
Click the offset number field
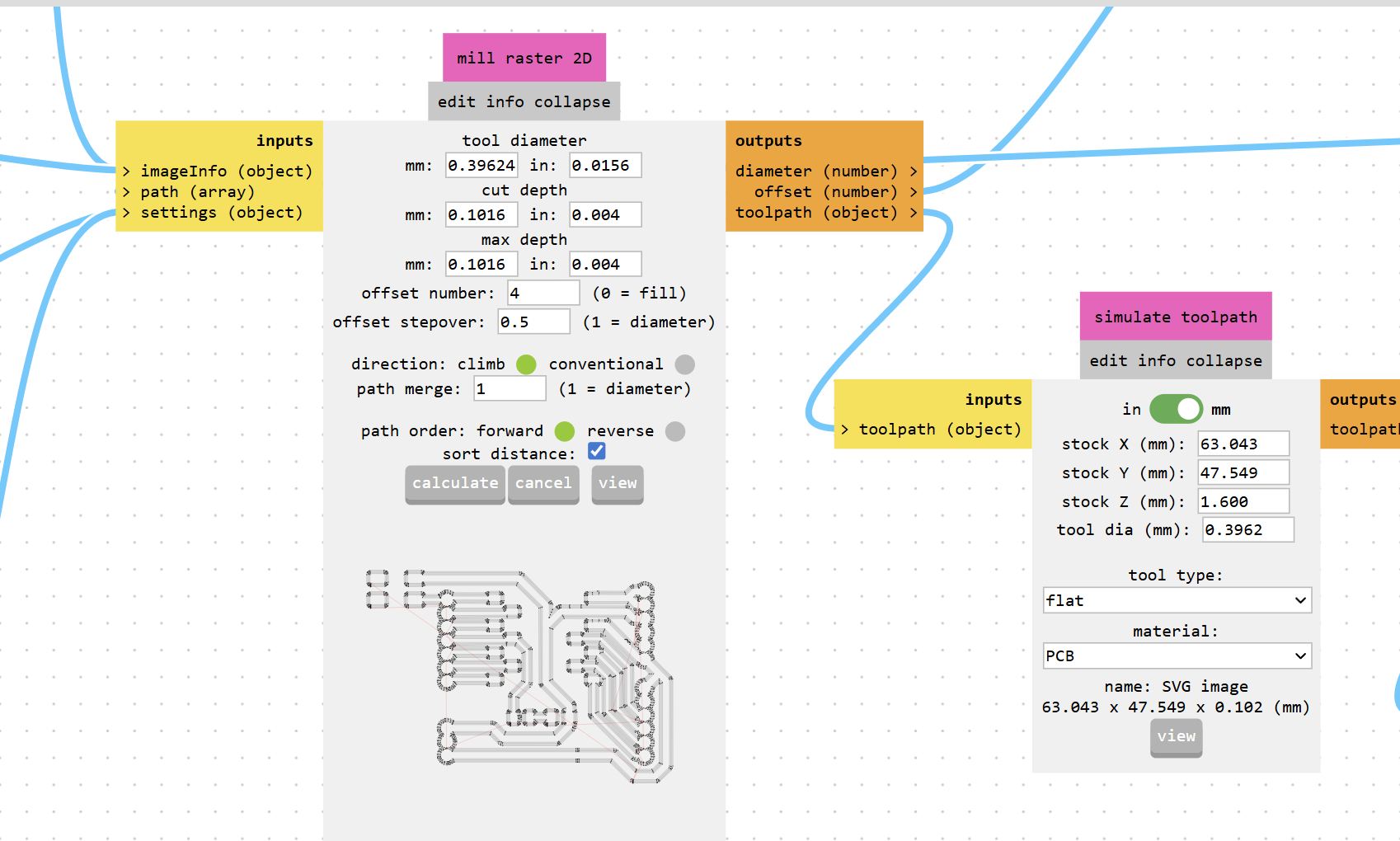pyautogui.click(x=543, y=293)
